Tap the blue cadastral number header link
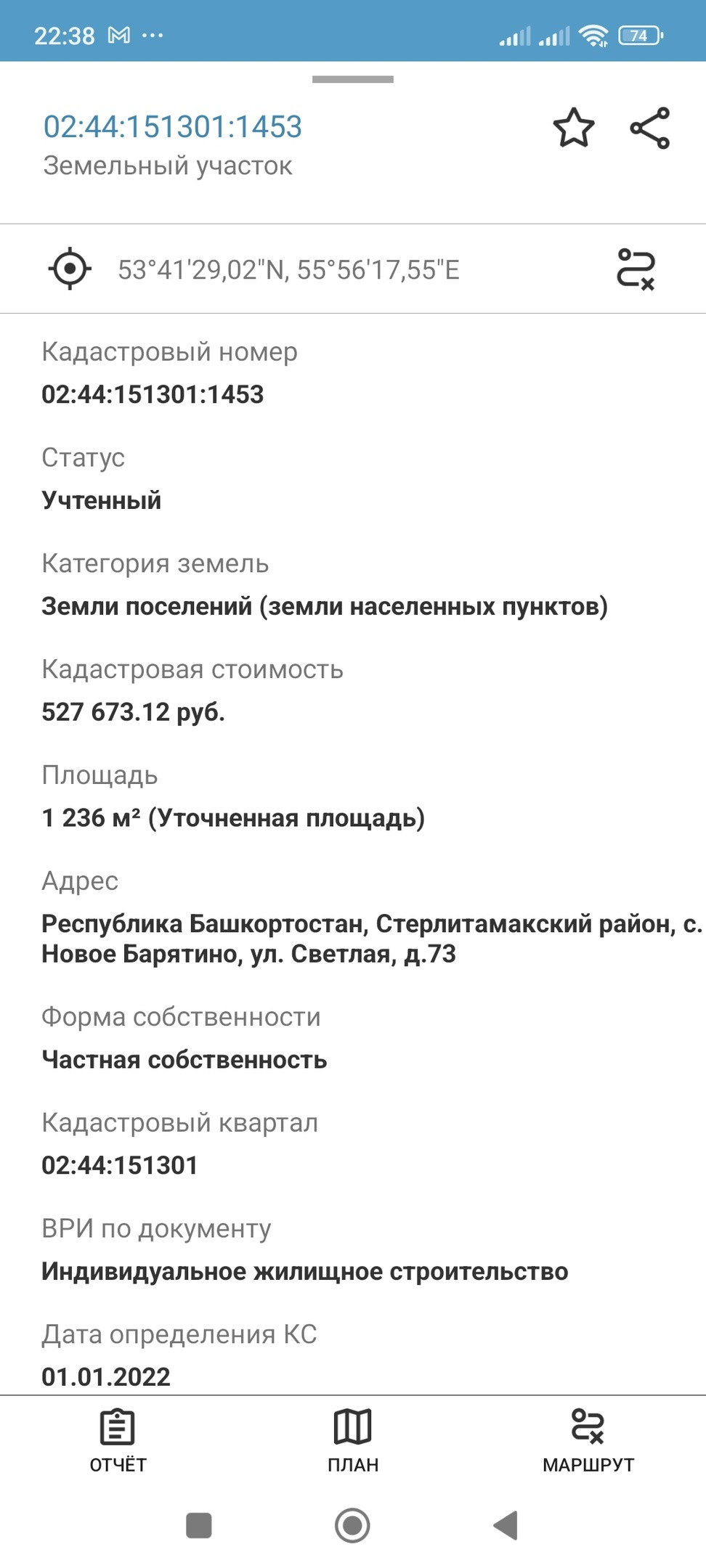 coord(173,127)
